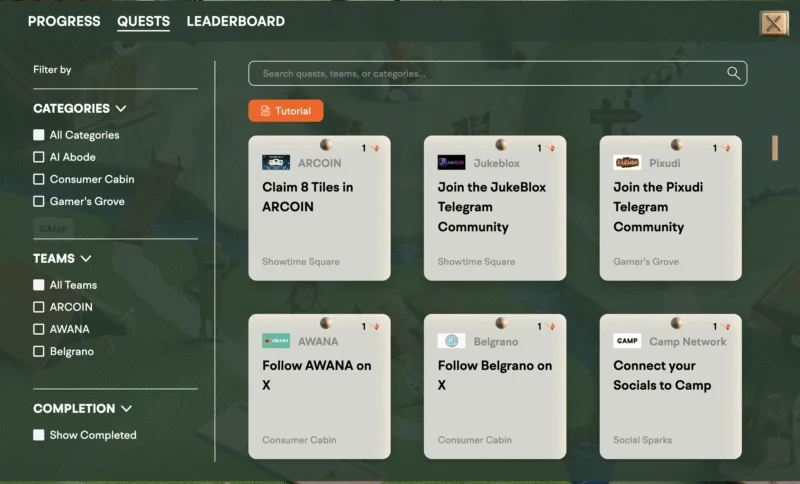Click the Social Sparks label on Camp card

click(x=642, y=440)
